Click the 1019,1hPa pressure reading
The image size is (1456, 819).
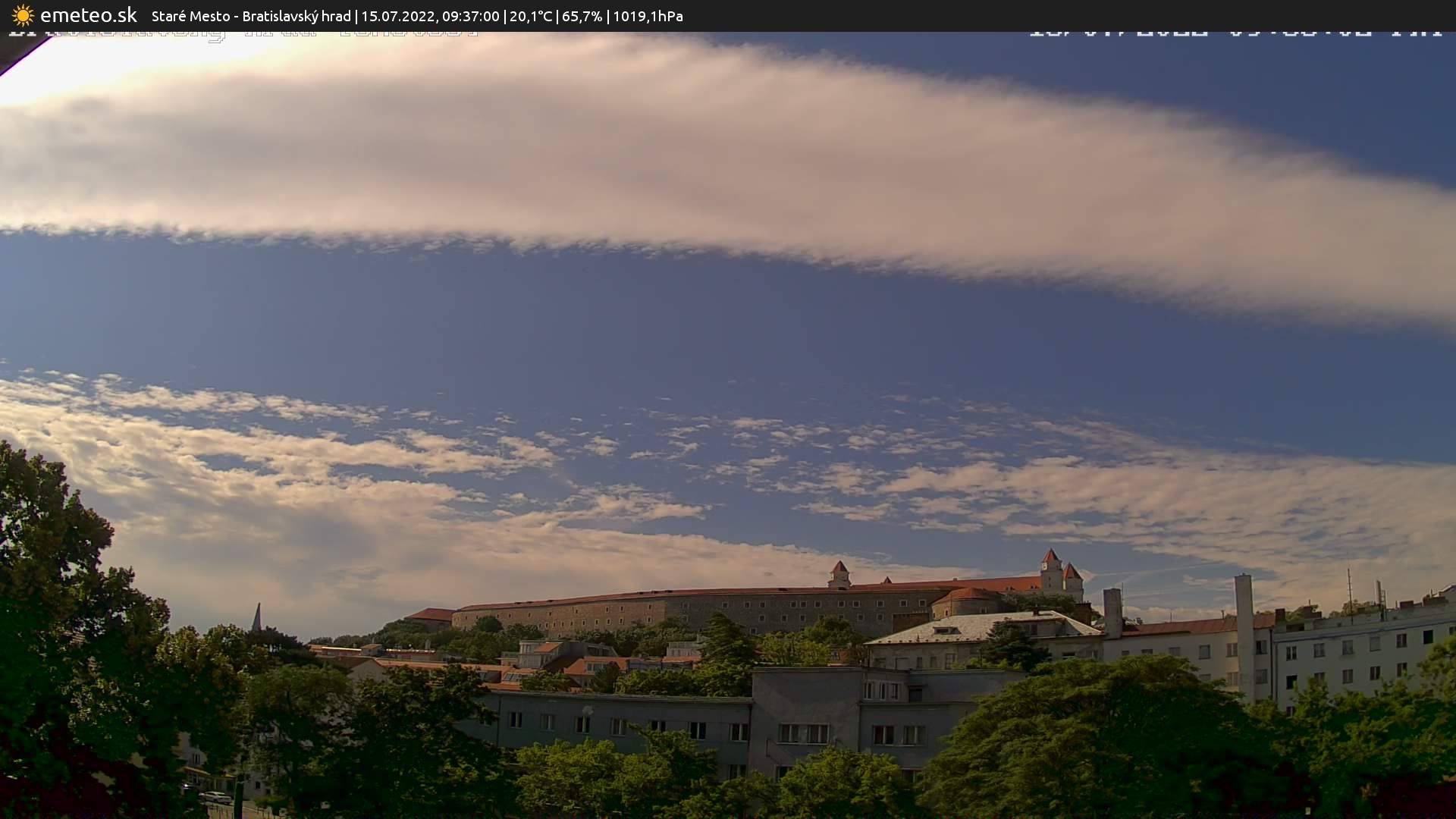click(648, 16)
